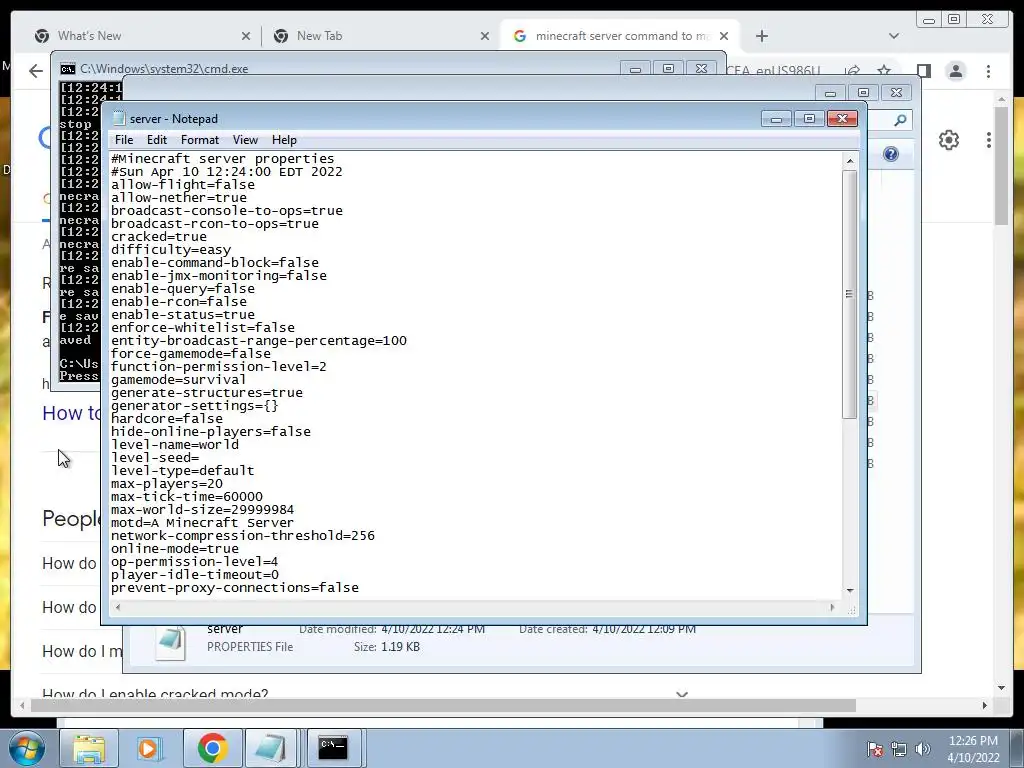Click the 'level-name=world' line
This screenshot has width=1024, height=768.
174,445
